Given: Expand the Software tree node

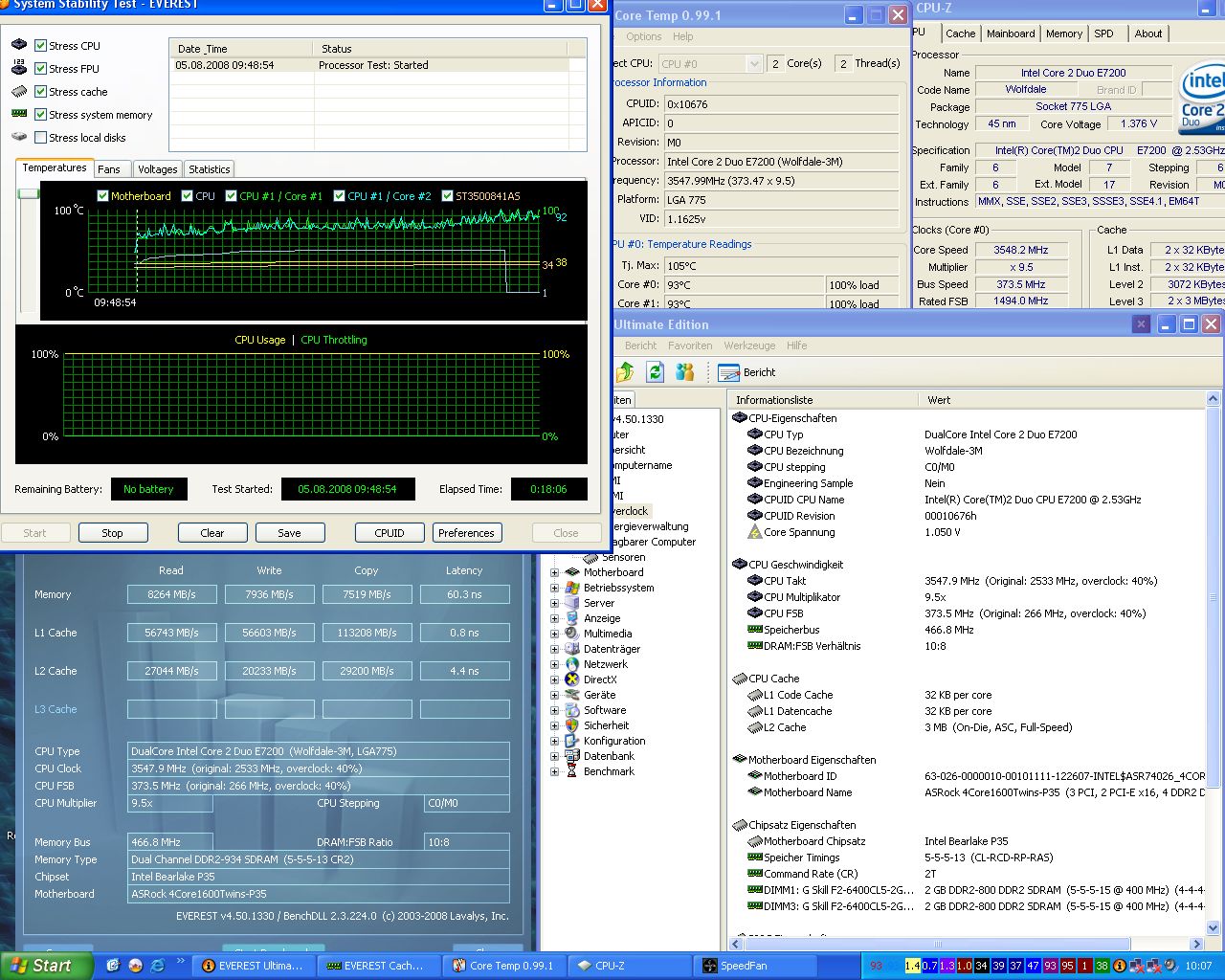Looking at the screenshot, I should pyautogui.click(x=554, y=710).
